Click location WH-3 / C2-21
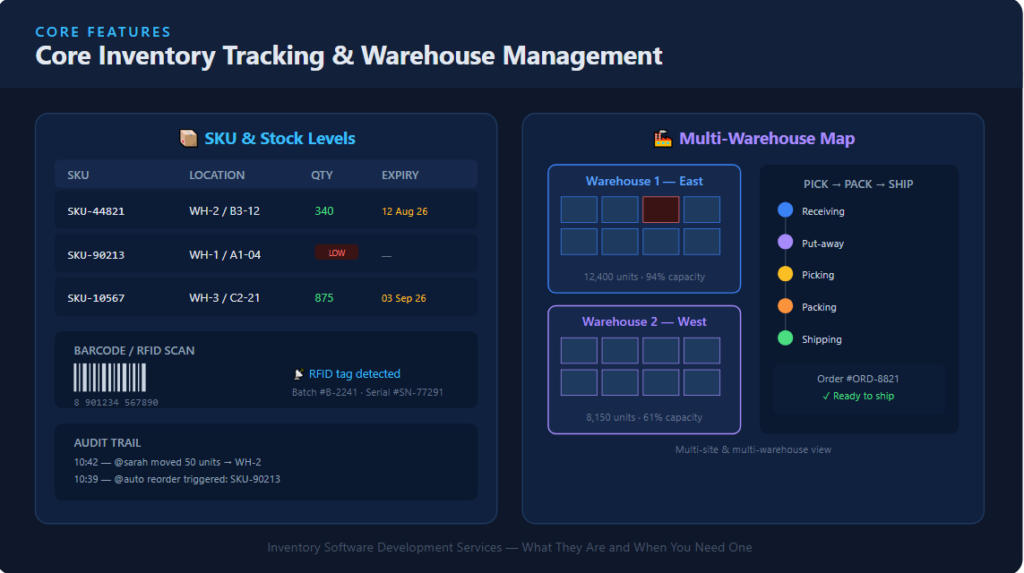This screenshot has height=573, width=1024. click(224, 298)
